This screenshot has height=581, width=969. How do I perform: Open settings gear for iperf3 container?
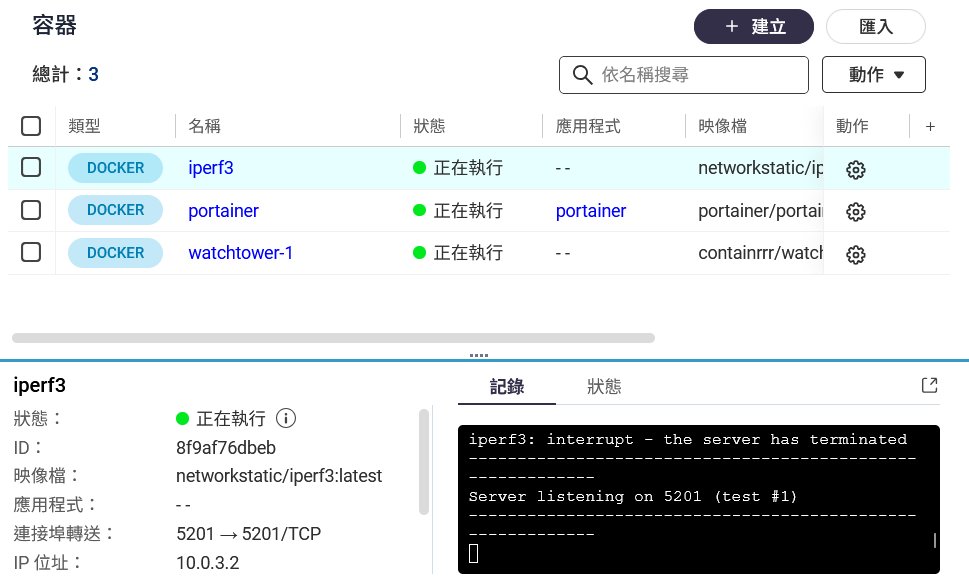pos(855,169)
